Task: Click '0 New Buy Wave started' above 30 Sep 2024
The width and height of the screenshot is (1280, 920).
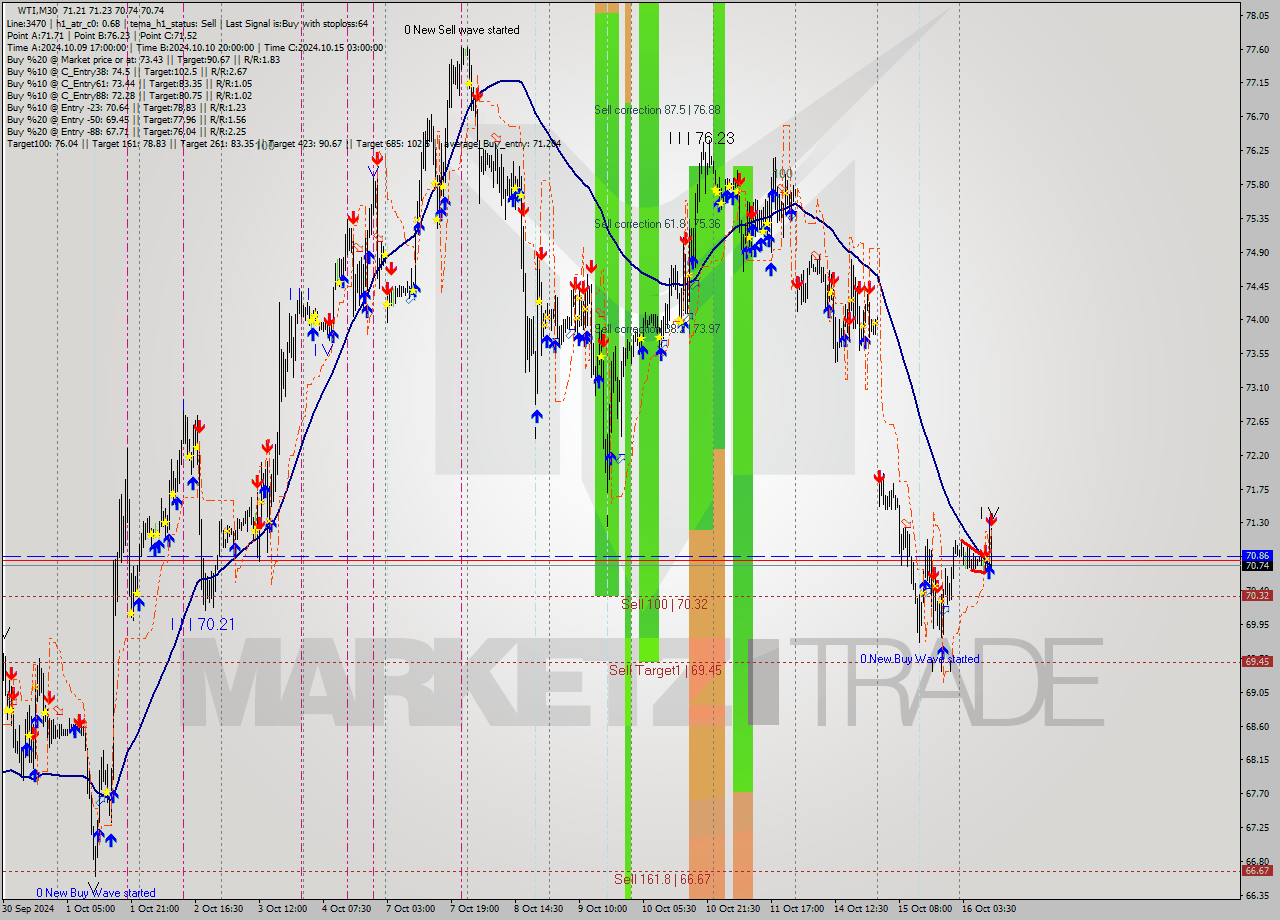Action: [96, 893]
